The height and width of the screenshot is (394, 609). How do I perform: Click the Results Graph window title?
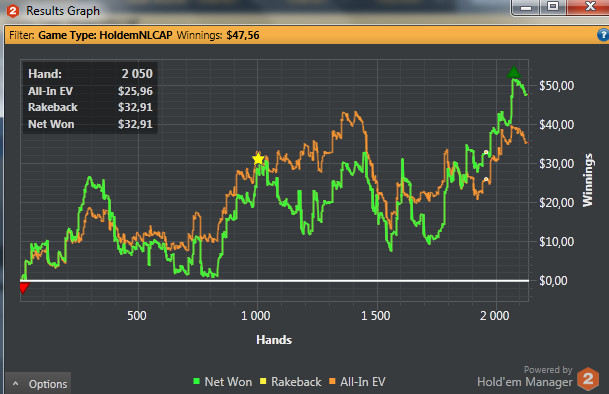coord(63,11)
